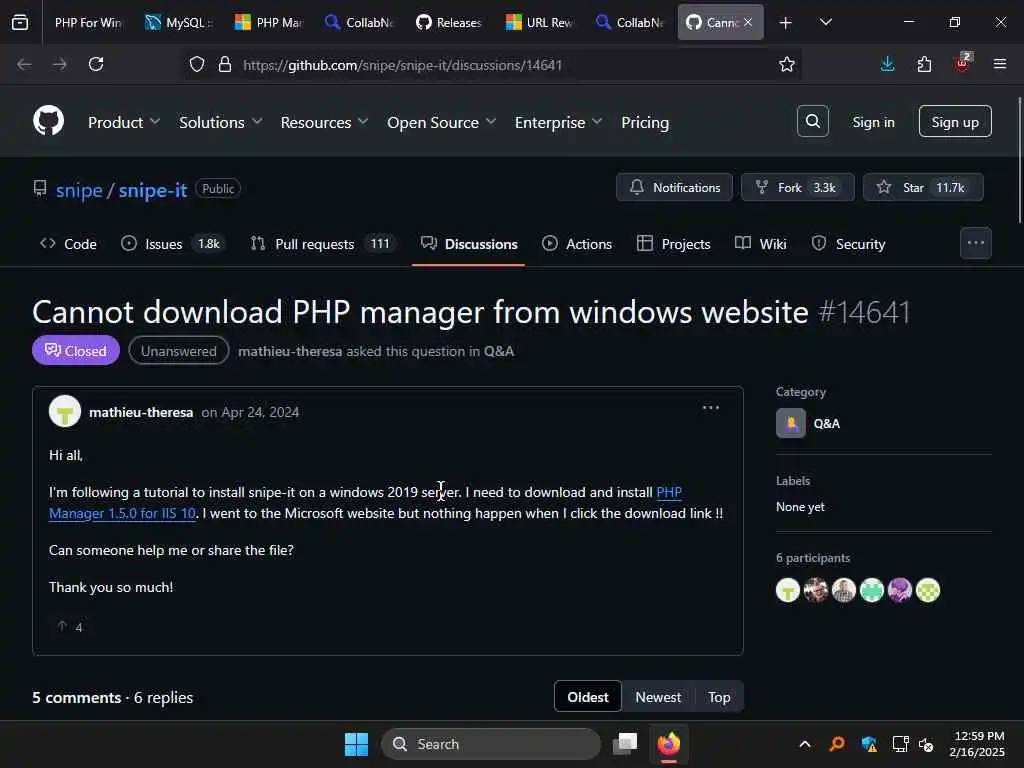Click the Sign up button
Viewport: 1024px width, 768px height.
955,121
